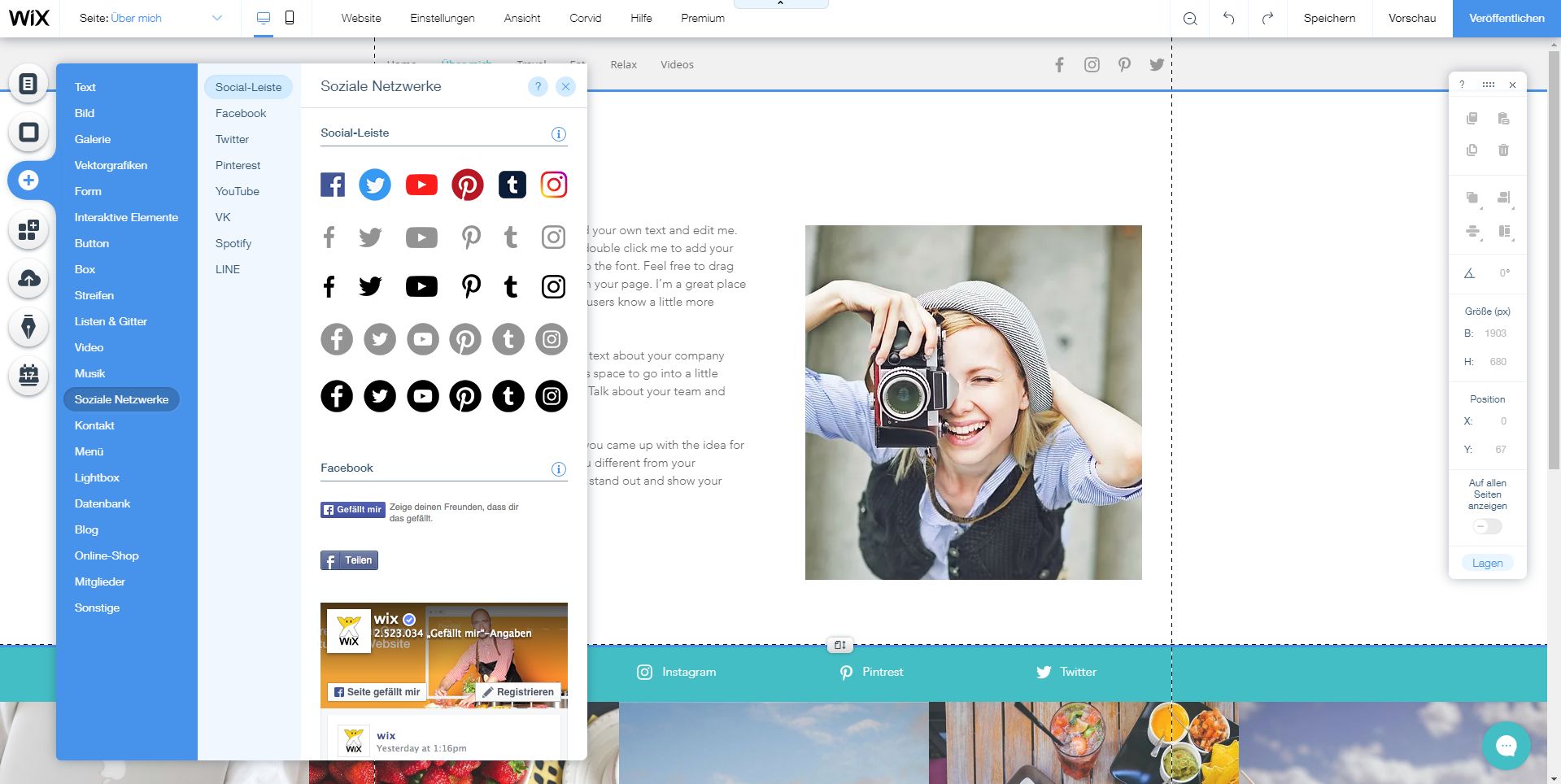The height and width of the screenshot is (784, 1561).
Task: Switch to mobile editor view
Action: (x=290, y=18)
